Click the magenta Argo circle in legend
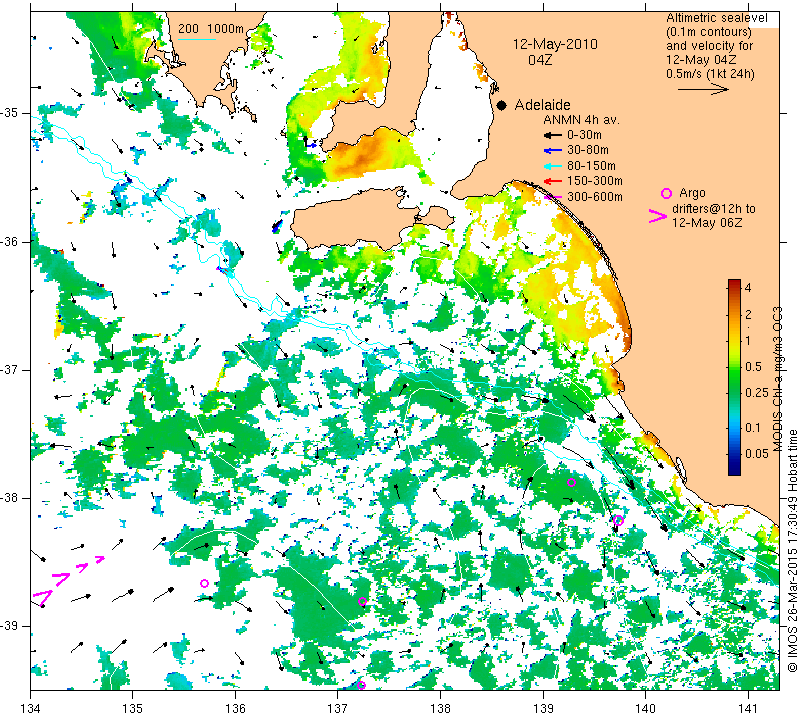 (666, 193)
